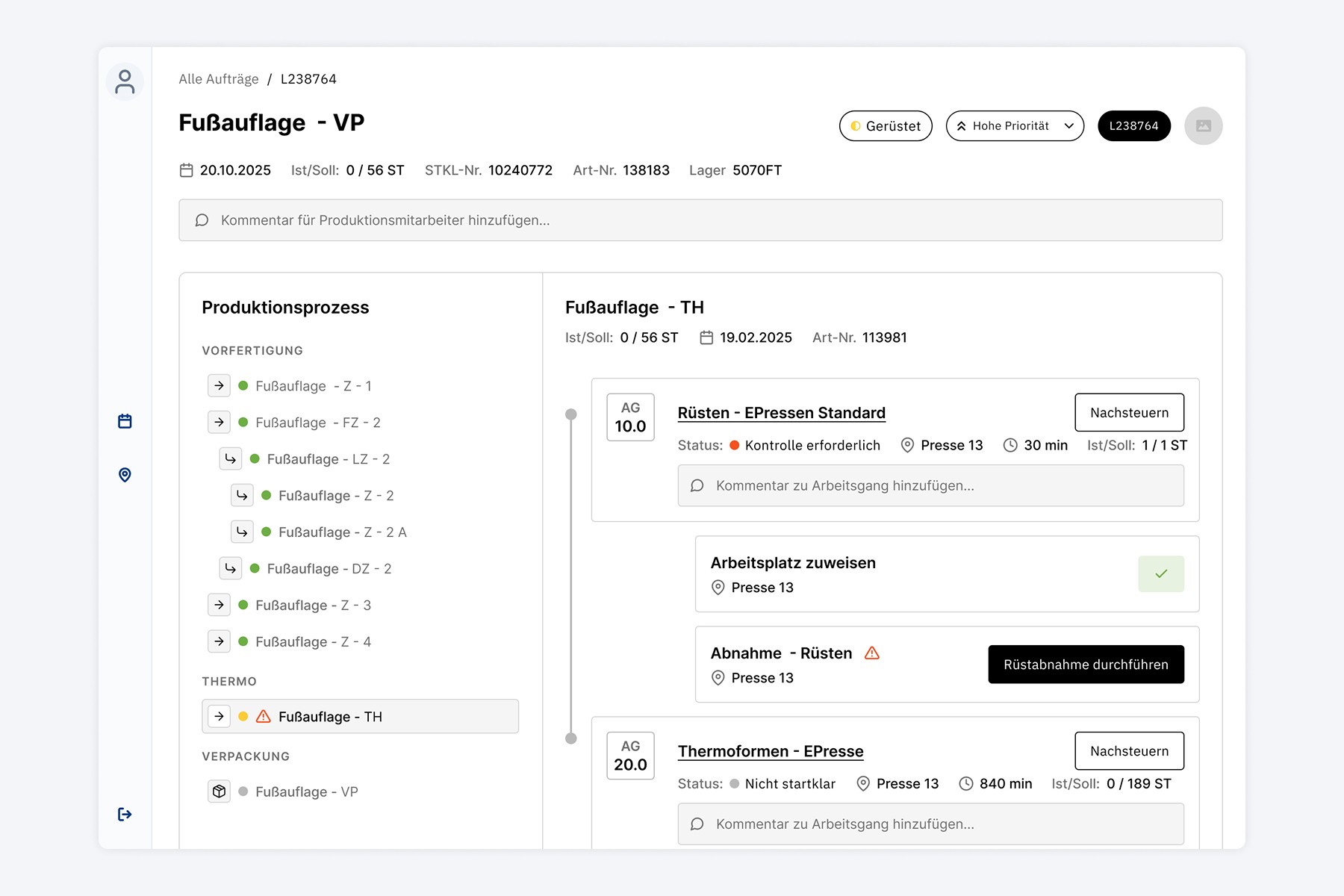Click the sub-arrow icon beside Fußauflage - DZ - 2

(x=231, y=569)
